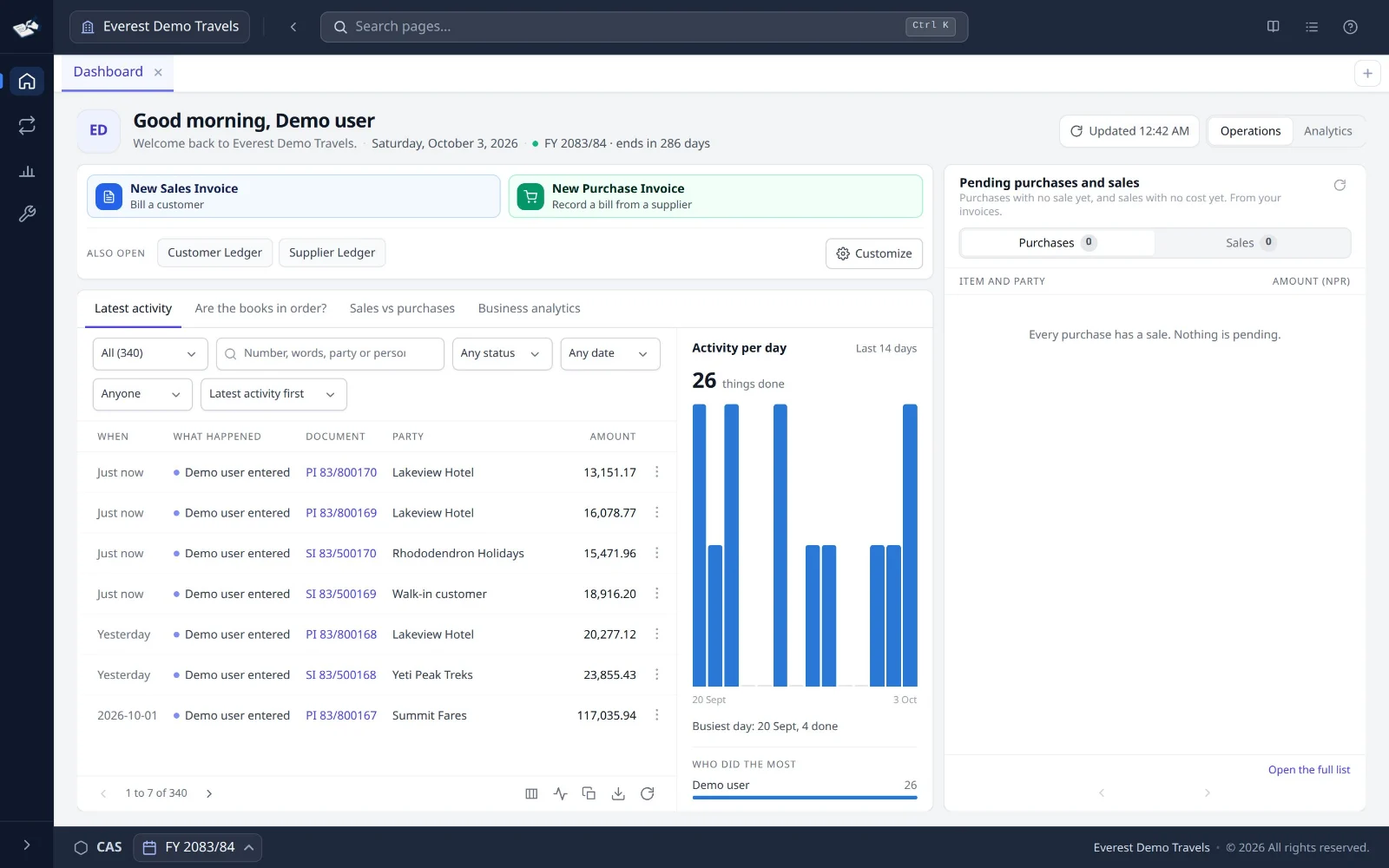Reload the activity table

pos(647,793)
